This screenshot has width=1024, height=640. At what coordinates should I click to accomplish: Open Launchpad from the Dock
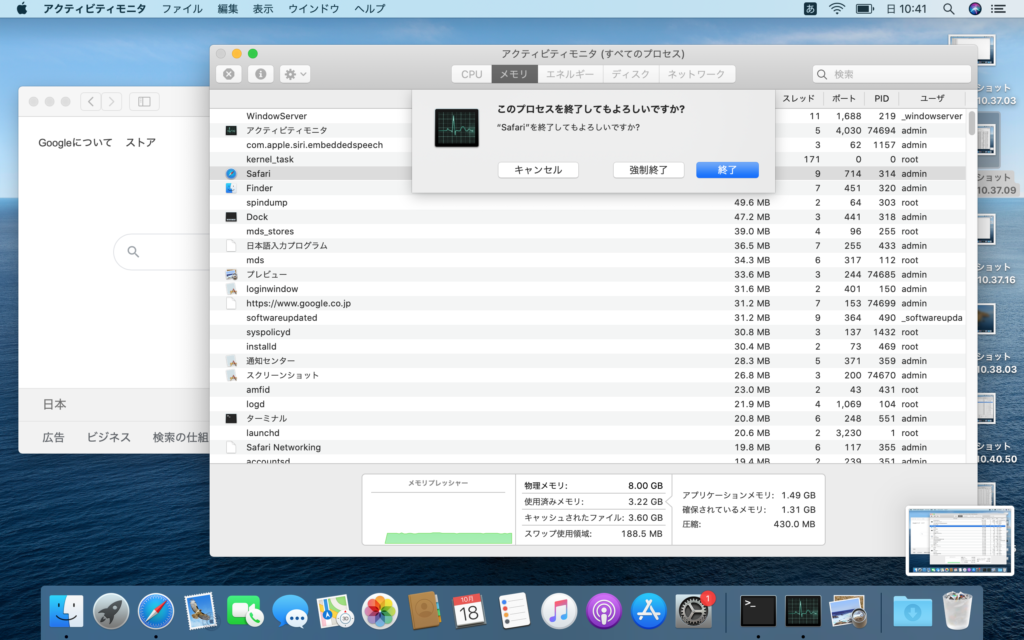(x=110, y=612)
